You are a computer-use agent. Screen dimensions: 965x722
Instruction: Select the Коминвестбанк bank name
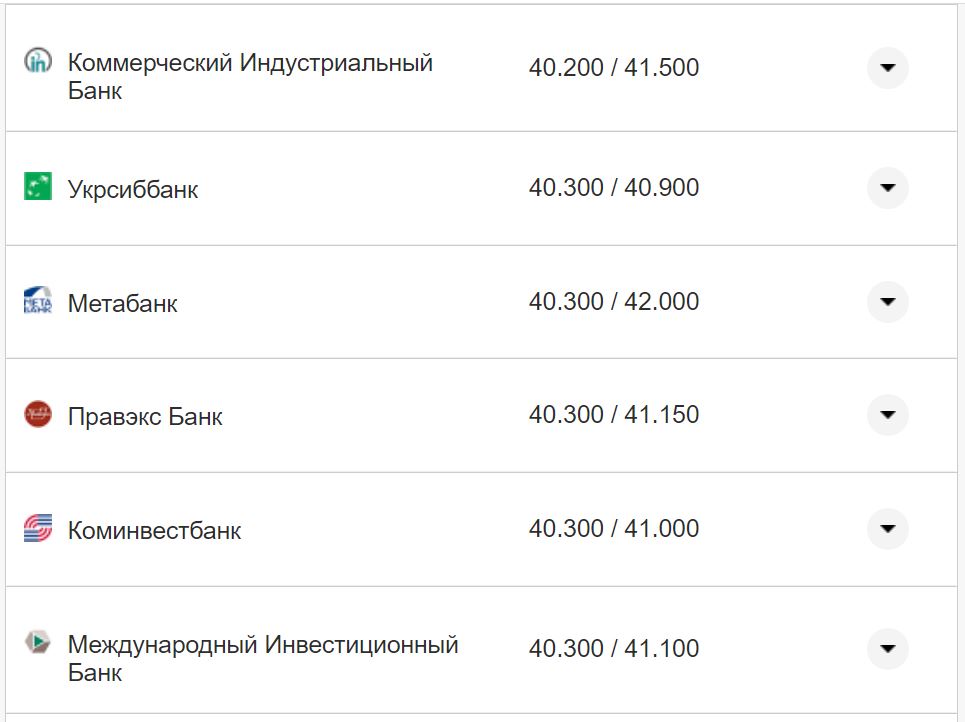click(154, 530)
